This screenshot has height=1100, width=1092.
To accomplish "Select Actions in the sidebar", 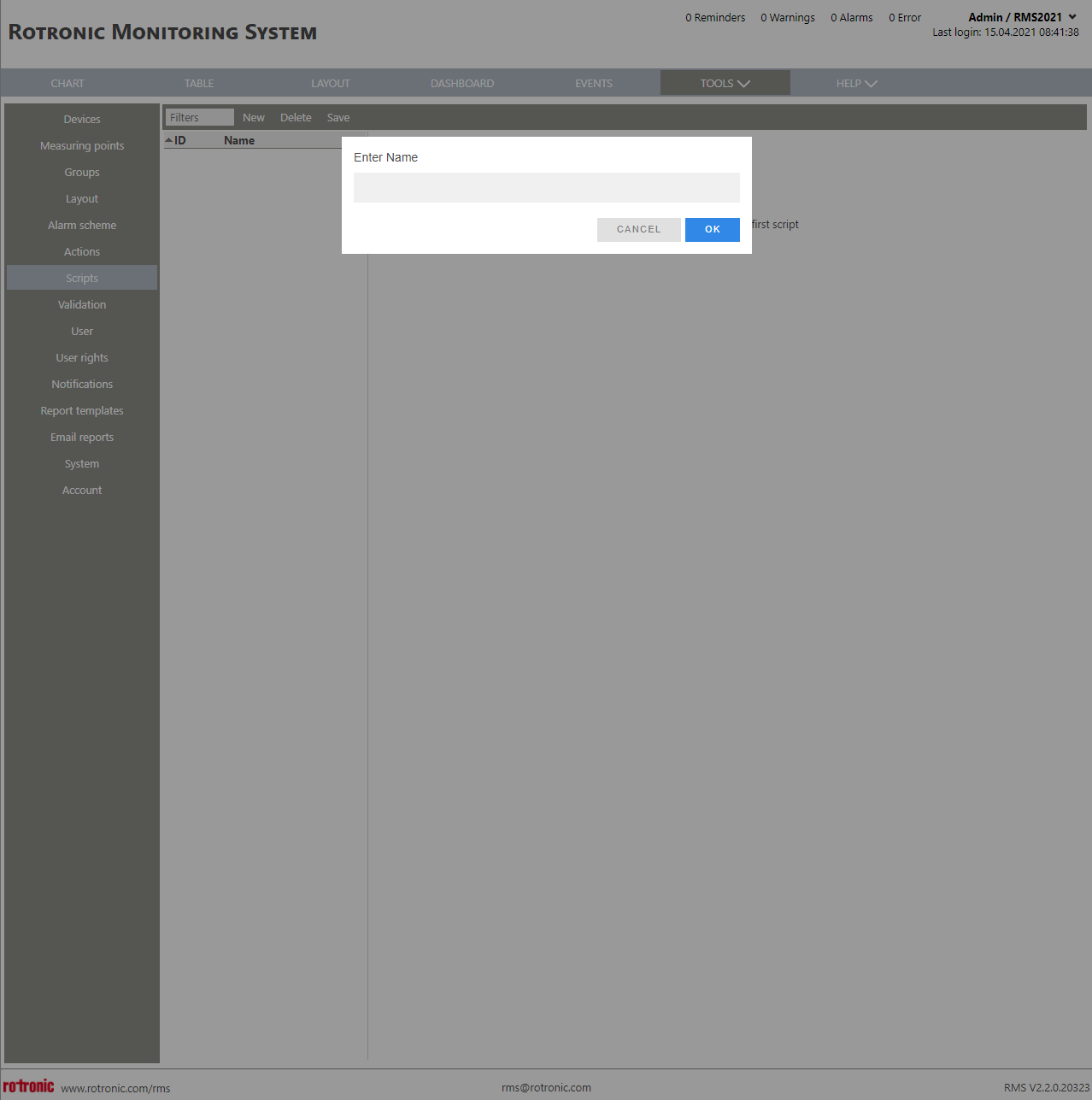I will pos(82,251).
